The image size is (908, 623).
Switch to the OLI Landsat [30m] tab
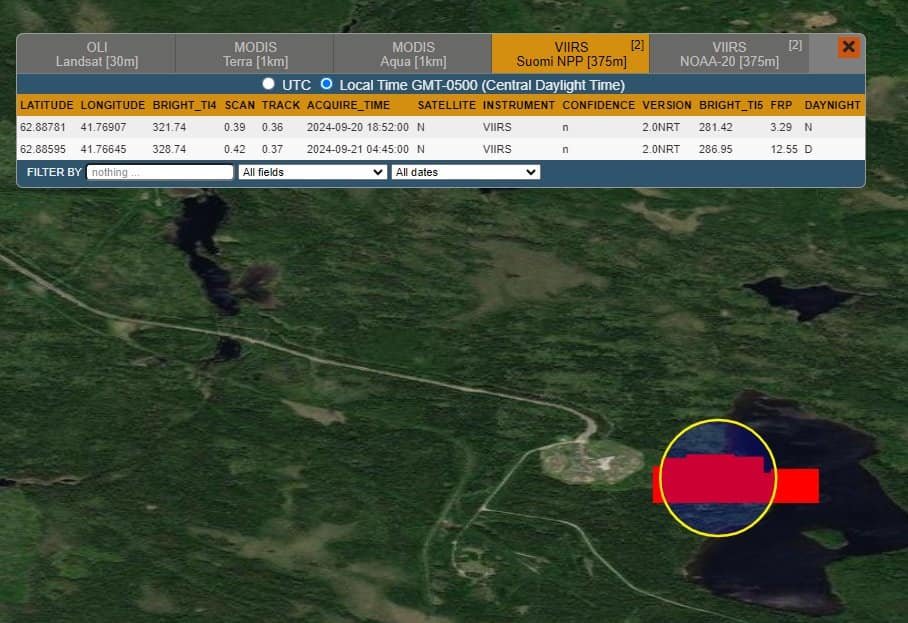point(97,54)
